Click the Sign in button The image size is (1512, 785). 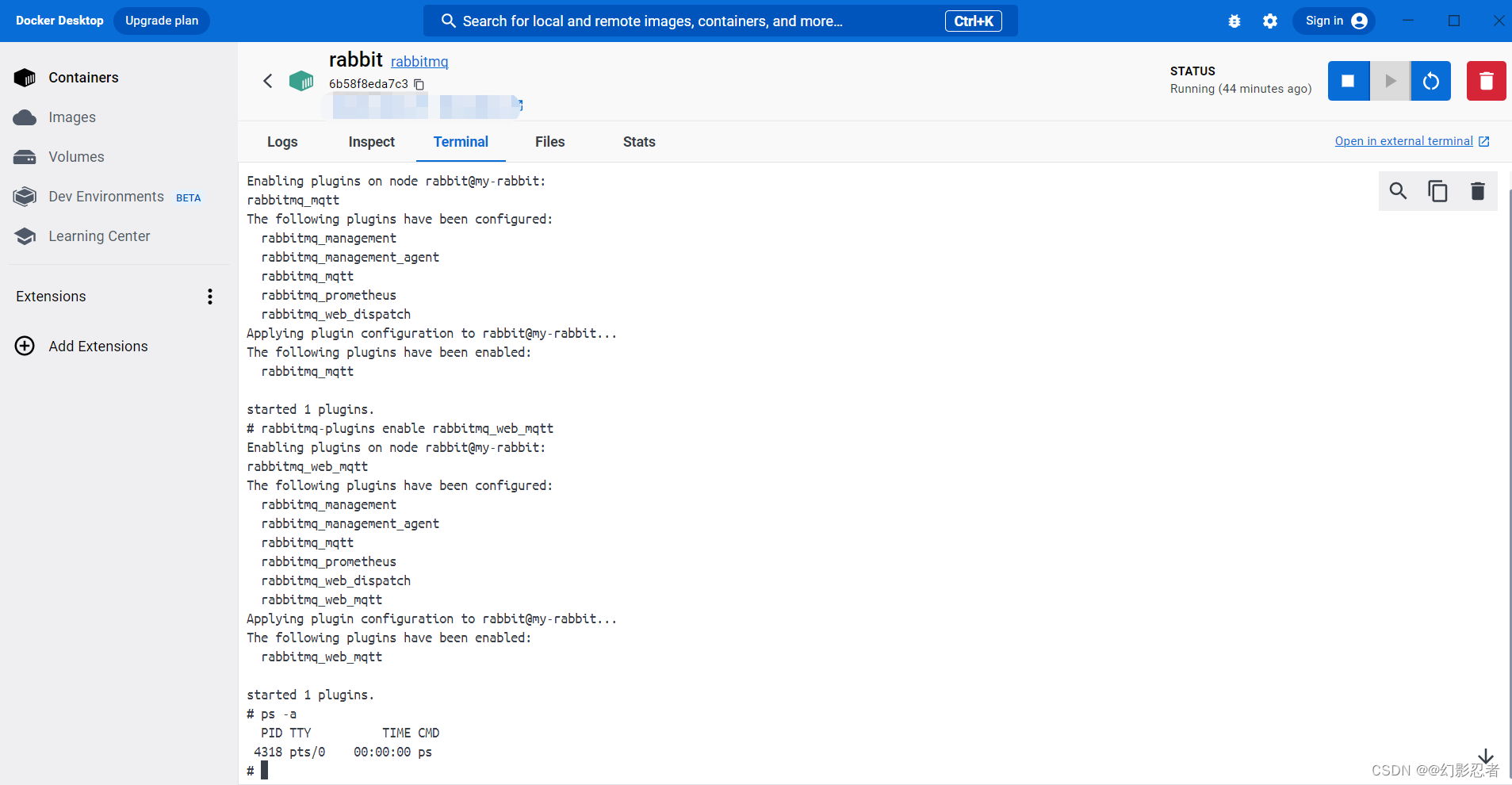[x=1334, y=21]
